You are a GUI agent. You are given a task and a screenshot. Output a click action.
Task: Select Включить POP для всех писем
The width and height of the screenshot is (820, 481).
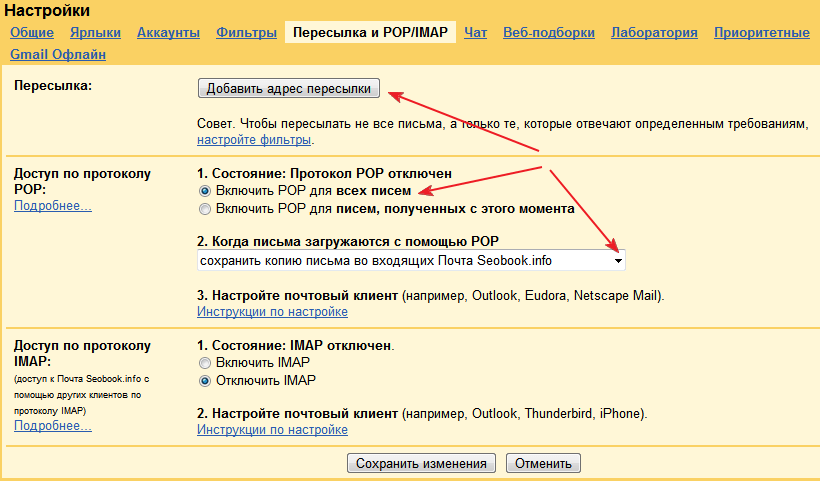(x=204, y=191)
